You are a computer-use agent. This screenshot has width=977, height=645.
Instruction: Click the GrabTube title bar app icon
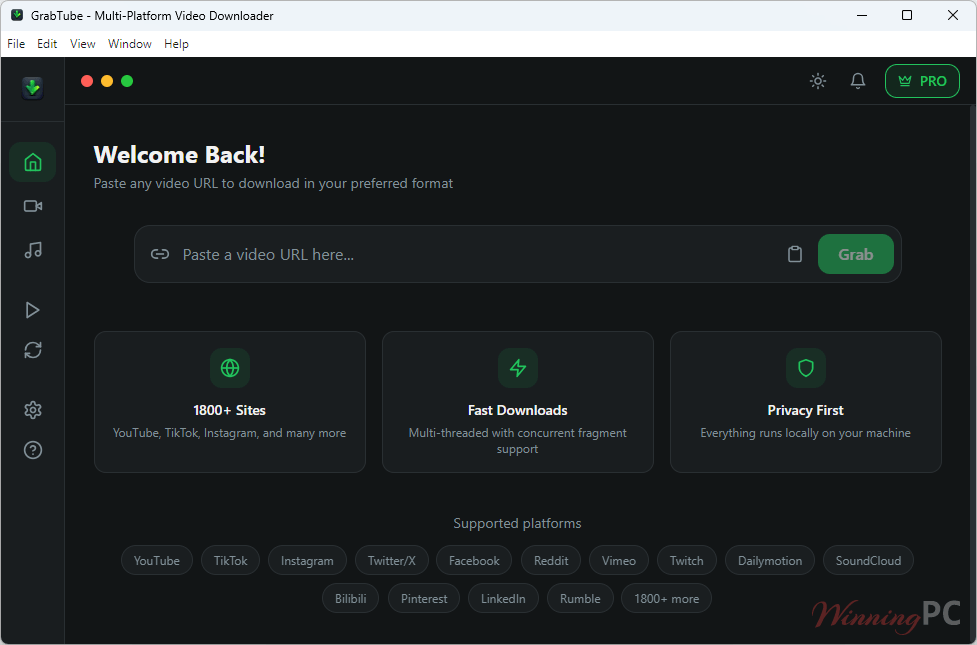[x=17, y=15]
